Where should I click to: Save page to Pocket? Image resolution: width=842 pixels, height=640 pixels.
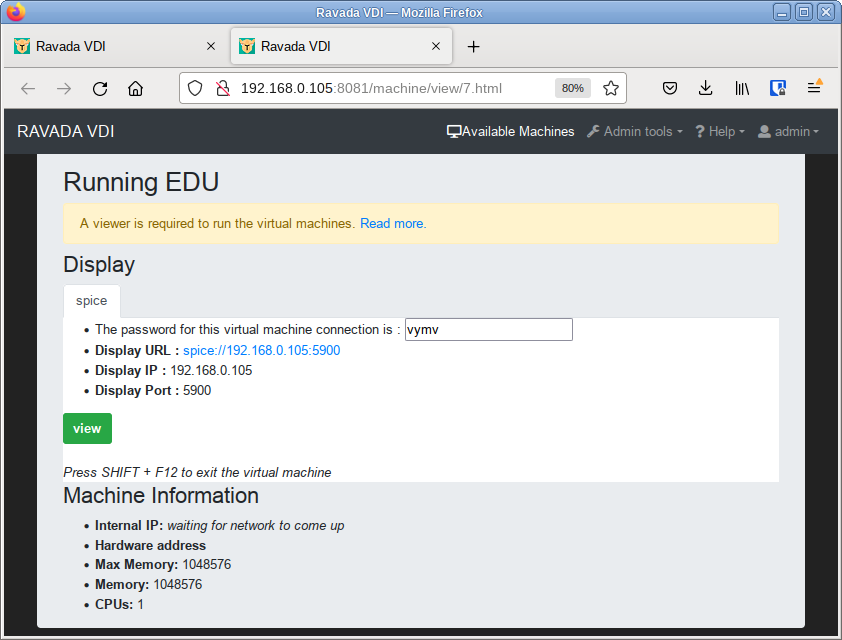tap(670, 89)
